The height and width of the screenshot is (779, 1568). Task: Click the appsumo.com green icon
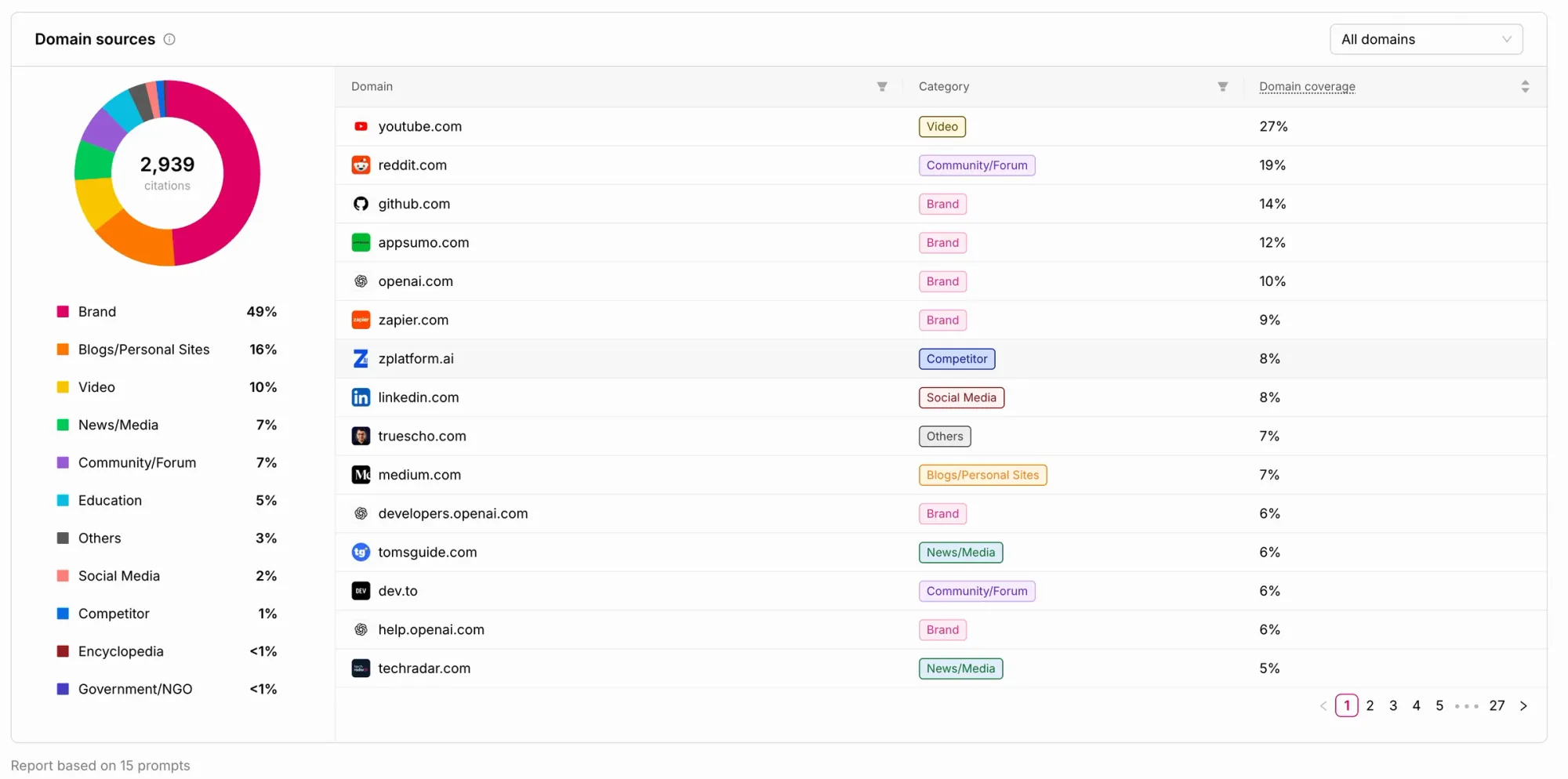(x=361, y=243)
